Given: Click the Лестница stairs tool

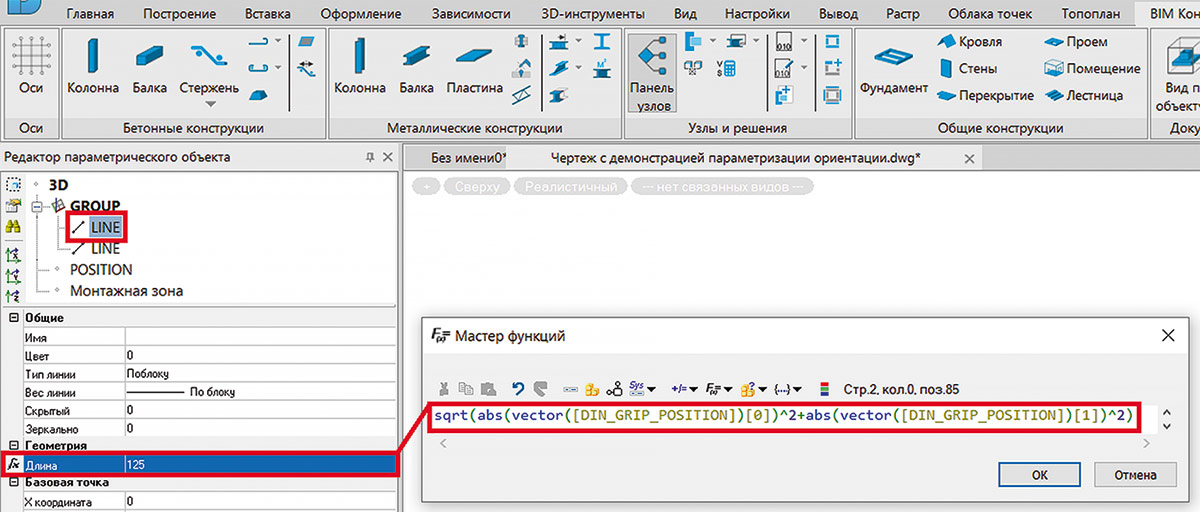Looking at the screenshot, I should (1083, 96).
